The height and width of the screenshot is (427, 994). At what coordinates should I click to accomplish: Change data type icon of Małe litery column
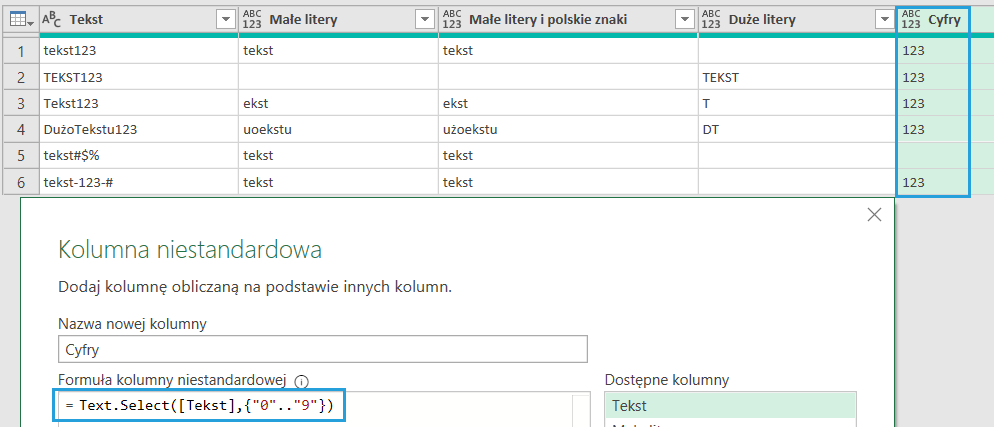252,20
